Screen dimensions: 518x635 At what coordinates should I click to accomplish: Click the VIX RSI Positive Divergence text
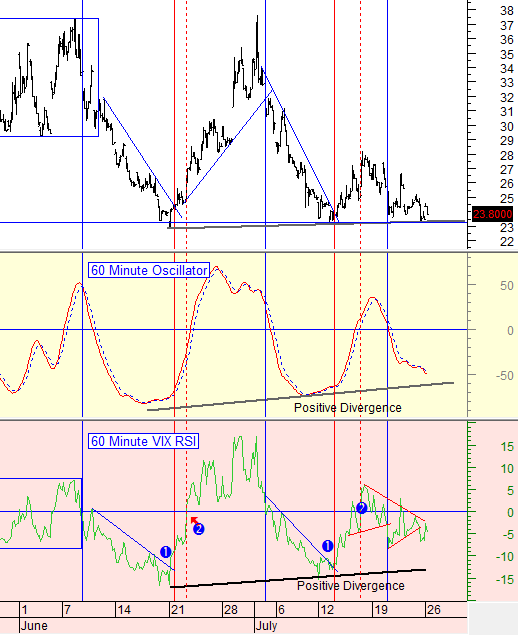coord(351,586)
